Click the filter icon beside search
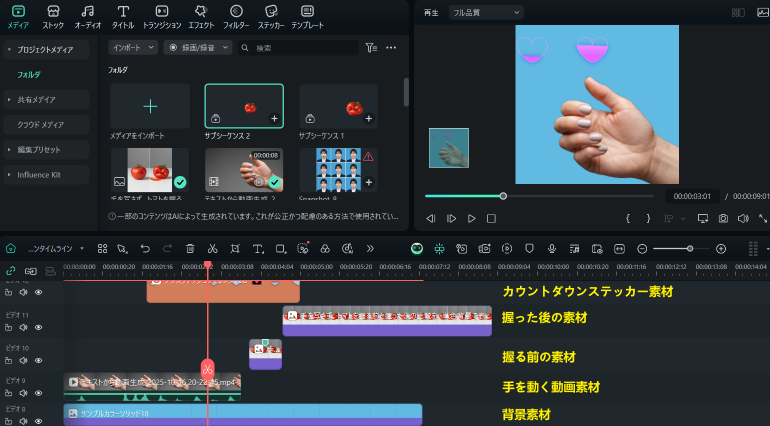Image resolution: width=770 pixels, height=426 pixels. pos(371,47)
